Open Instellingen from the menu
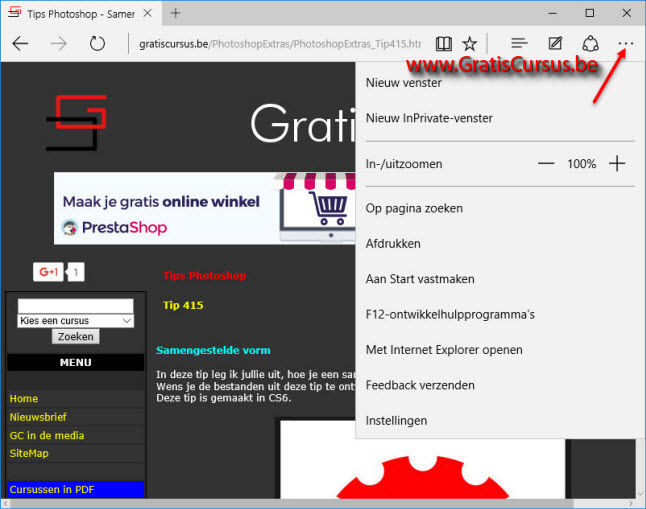Viewport: 646px width, 509px height. [x=396, y=421]
